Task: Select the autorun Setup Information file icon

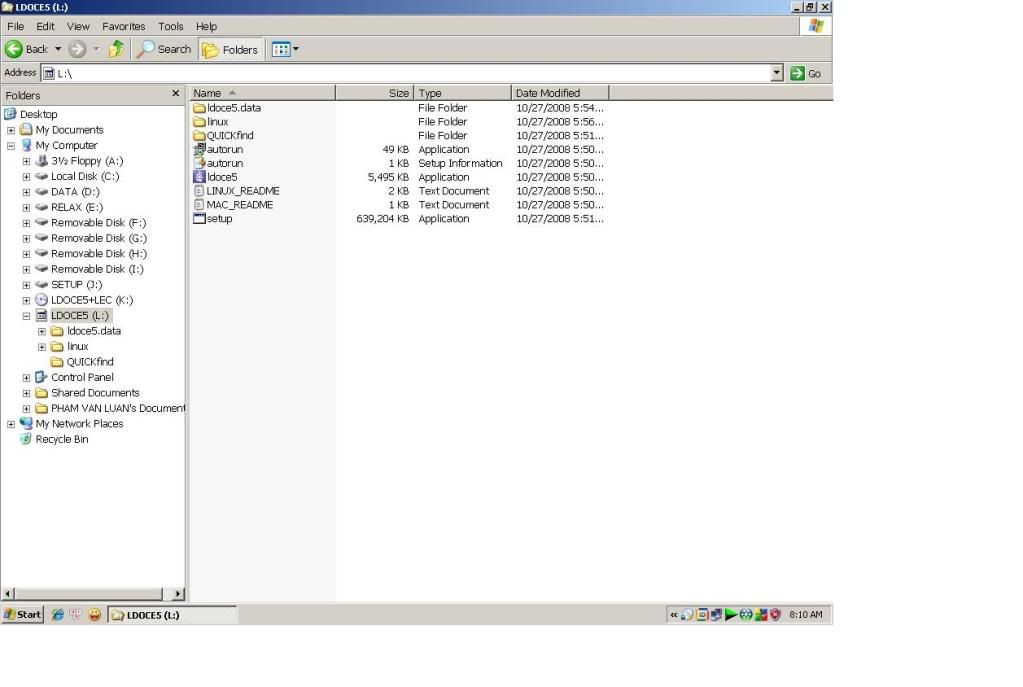Action: [199, 163]
